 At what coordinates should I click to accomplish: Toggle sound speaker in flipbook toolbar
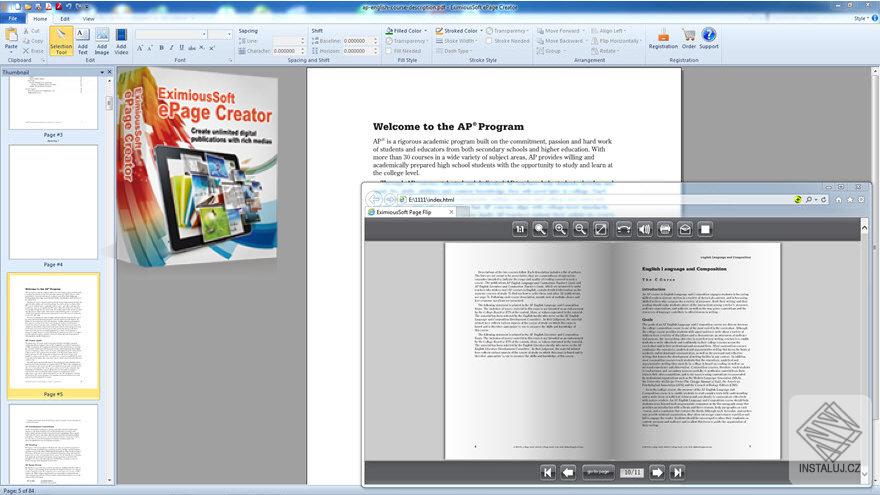(x=644, y=229)
